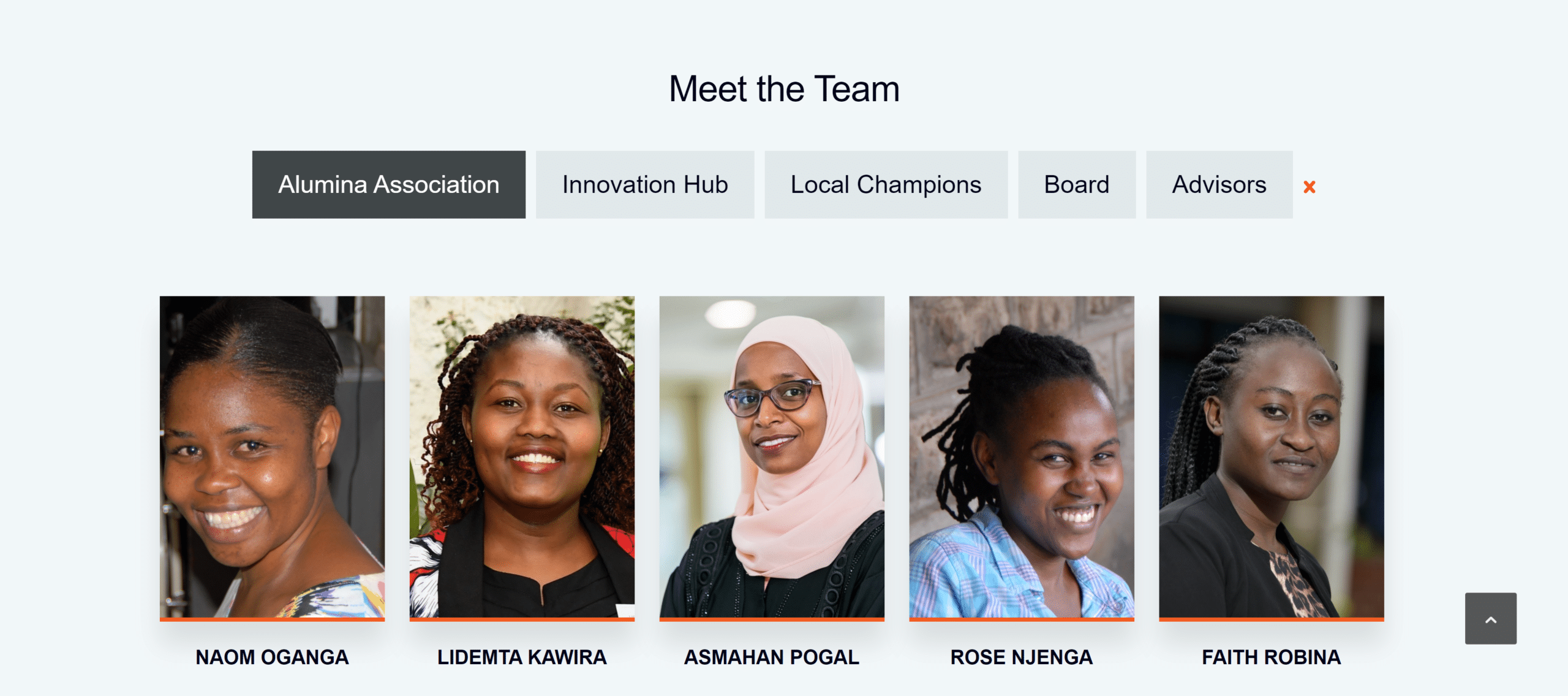
Task: Open Rose Njenga's portrait image
Action: [x=1022, y=457]
